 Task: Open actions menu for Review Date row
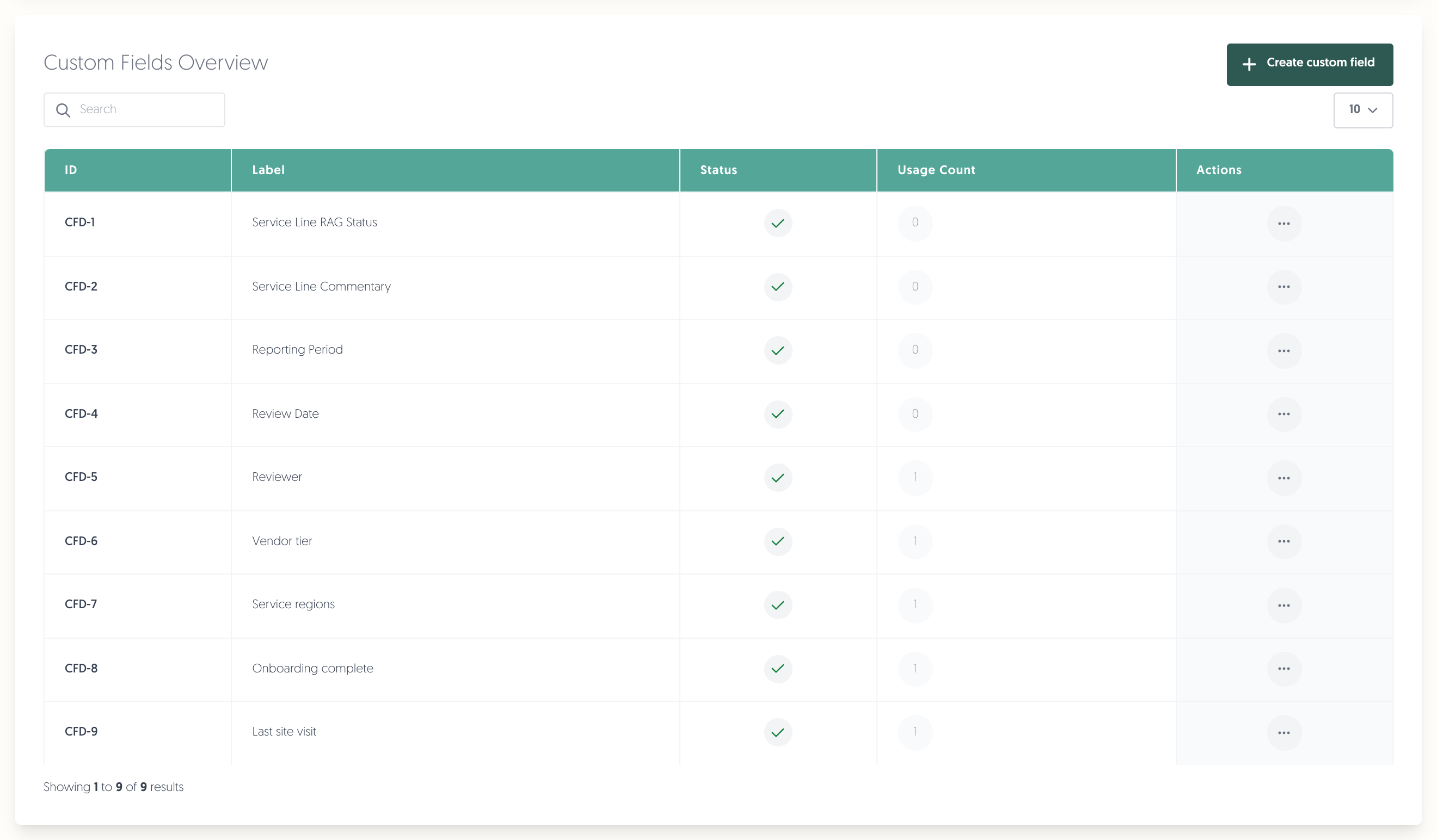coord(1284,415)
